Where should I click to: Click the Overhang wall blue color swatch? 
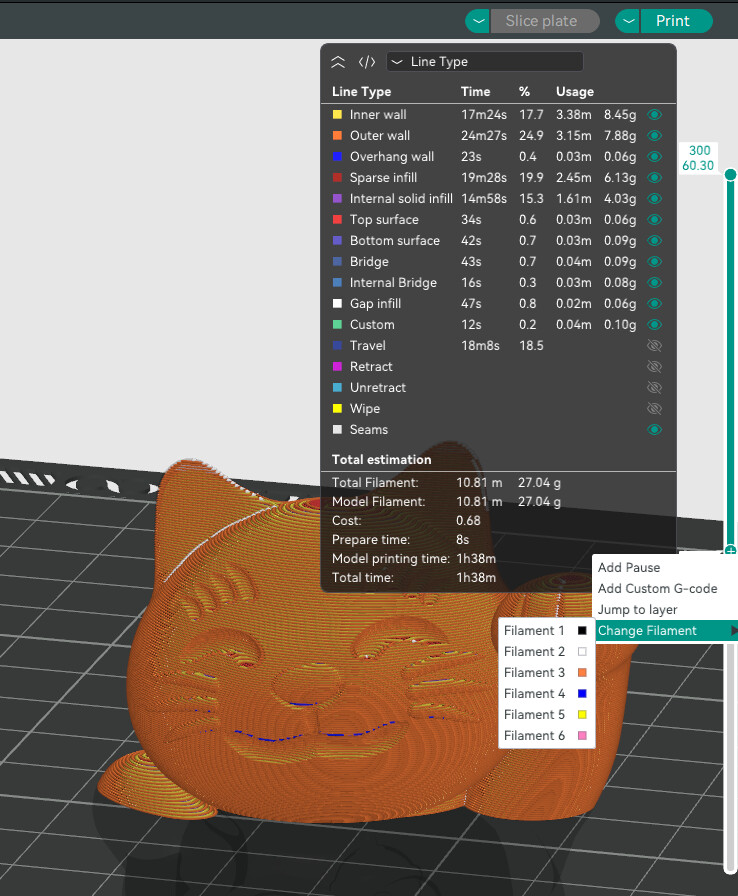tap(338, 157)
